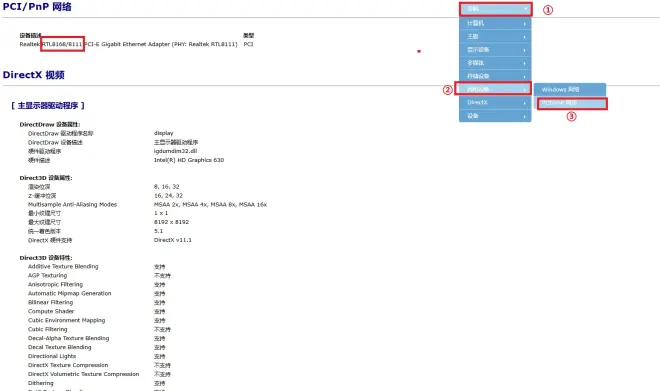Select the MSAA 2x, 4x, 8x, 16x value
660x391 pixels.
[x=210, y=205]
